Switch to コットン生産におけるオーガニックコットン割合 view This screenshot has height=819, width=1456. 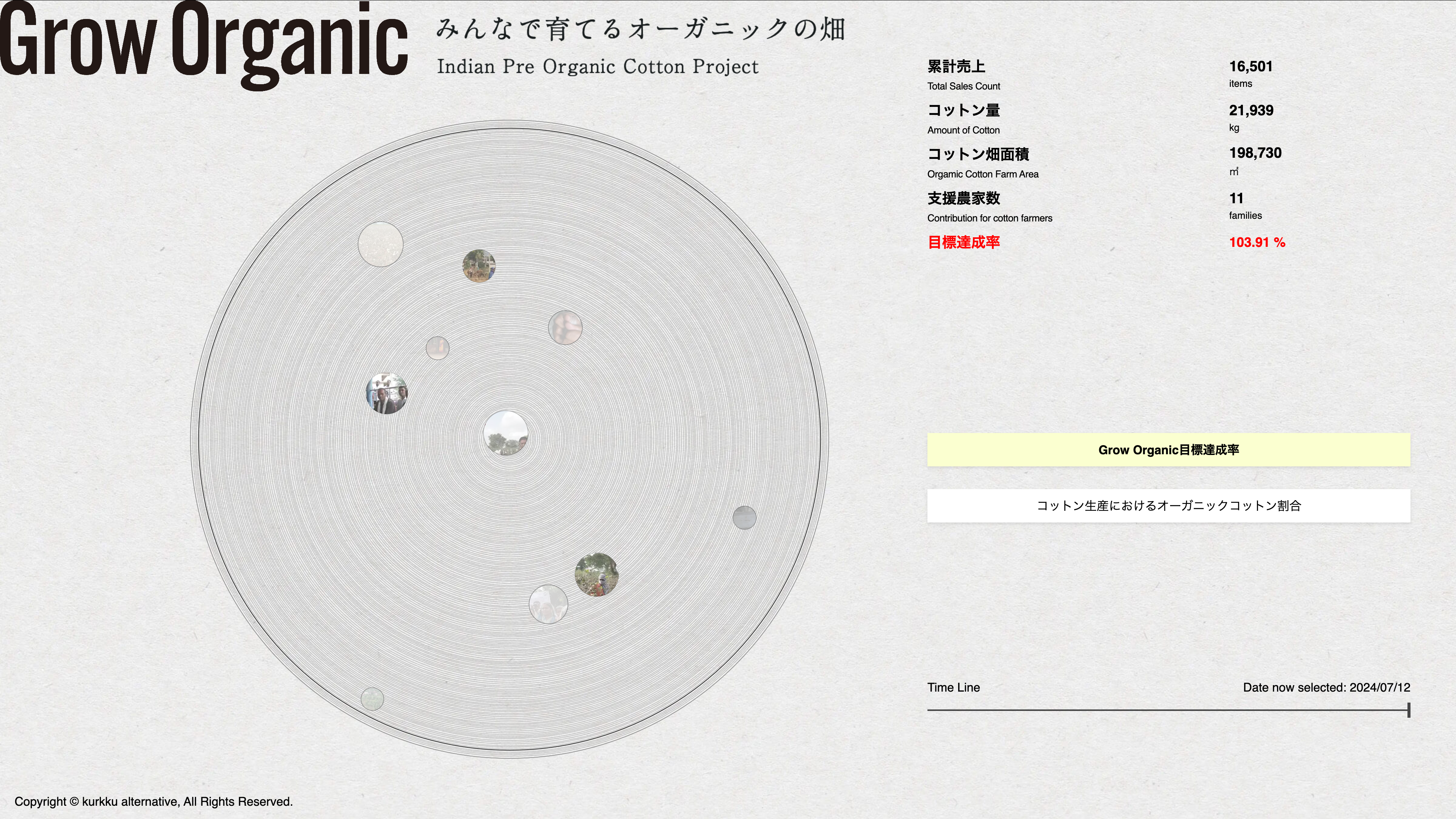pos(1168,506)
